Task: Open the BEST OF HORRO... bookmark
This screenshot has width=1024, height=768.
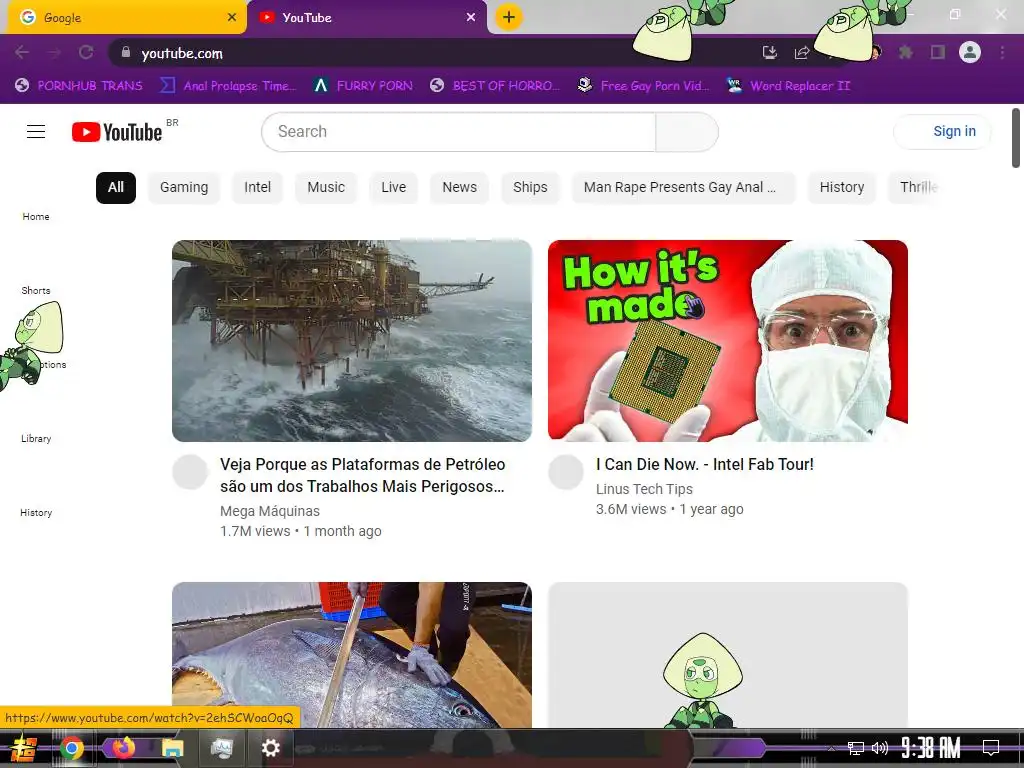Action: [x=494, y=86]
